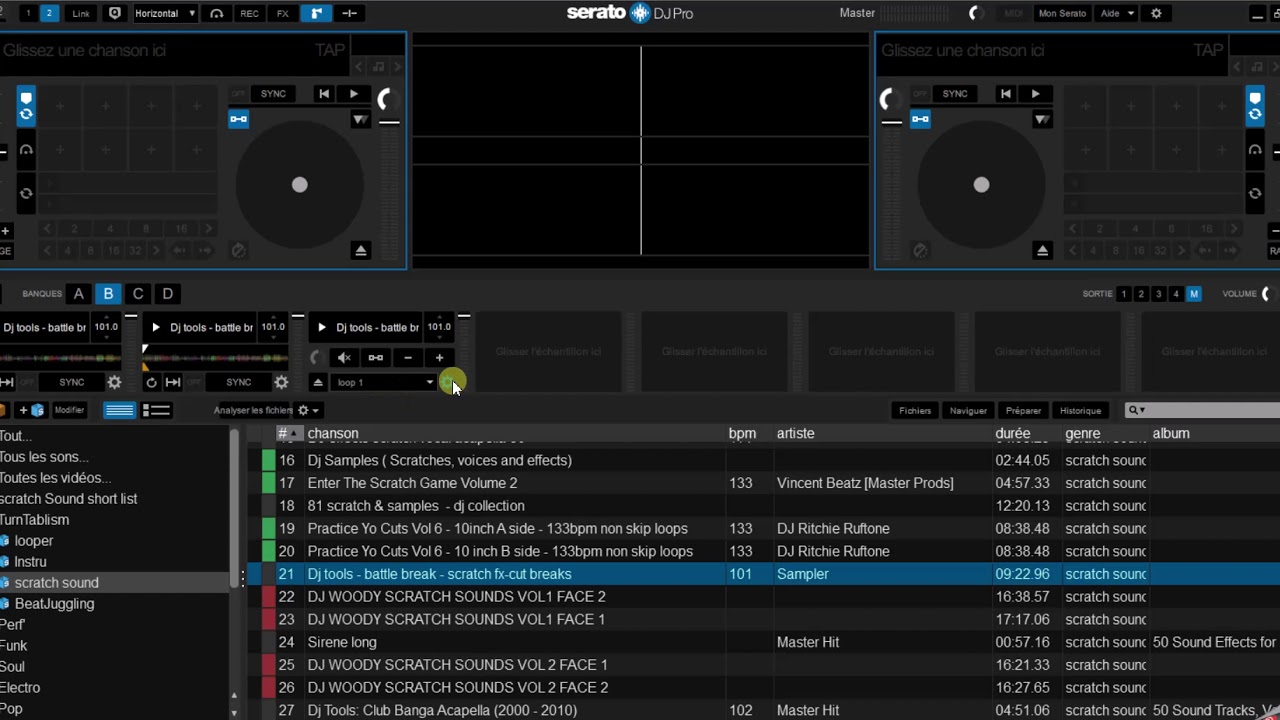
Task: Open the headphone cue panel icon
Action: 217,13
